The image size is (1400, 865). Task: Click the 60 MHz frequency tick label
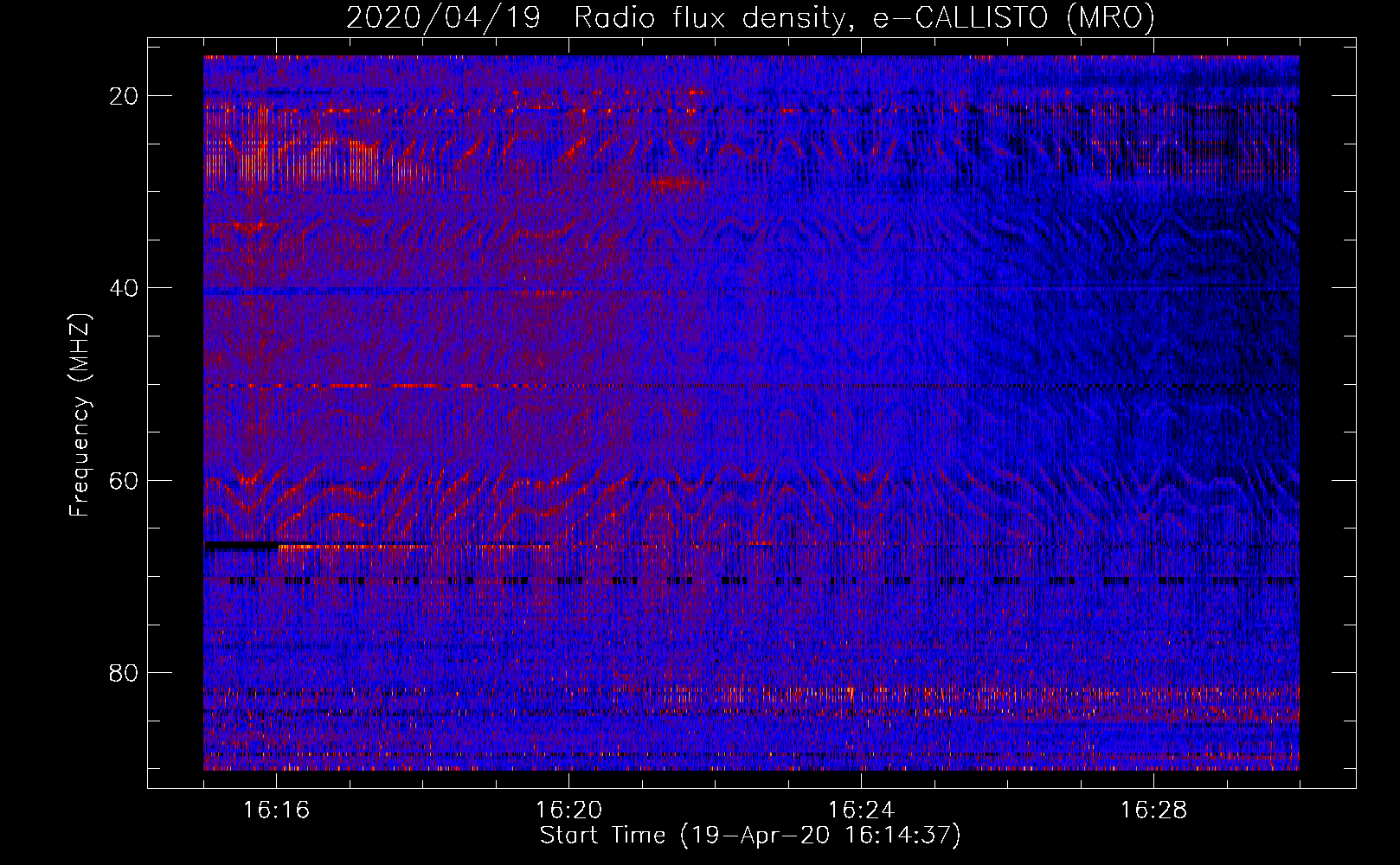(124, 481)
